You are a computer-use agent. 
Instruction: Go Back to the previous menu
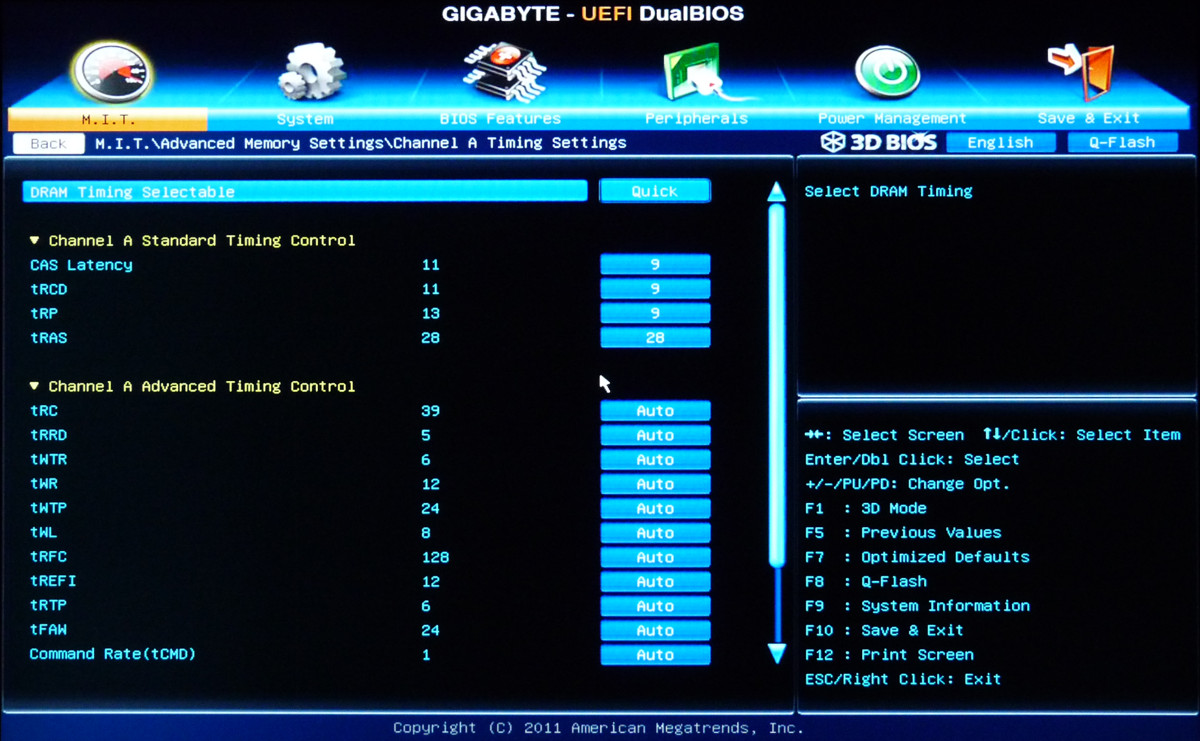coord(48,143)
